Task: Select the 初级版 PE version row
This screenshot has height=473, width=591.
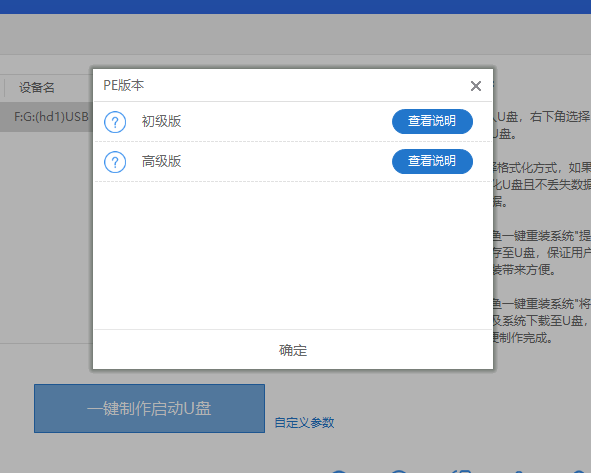Action: coord(293,122)
